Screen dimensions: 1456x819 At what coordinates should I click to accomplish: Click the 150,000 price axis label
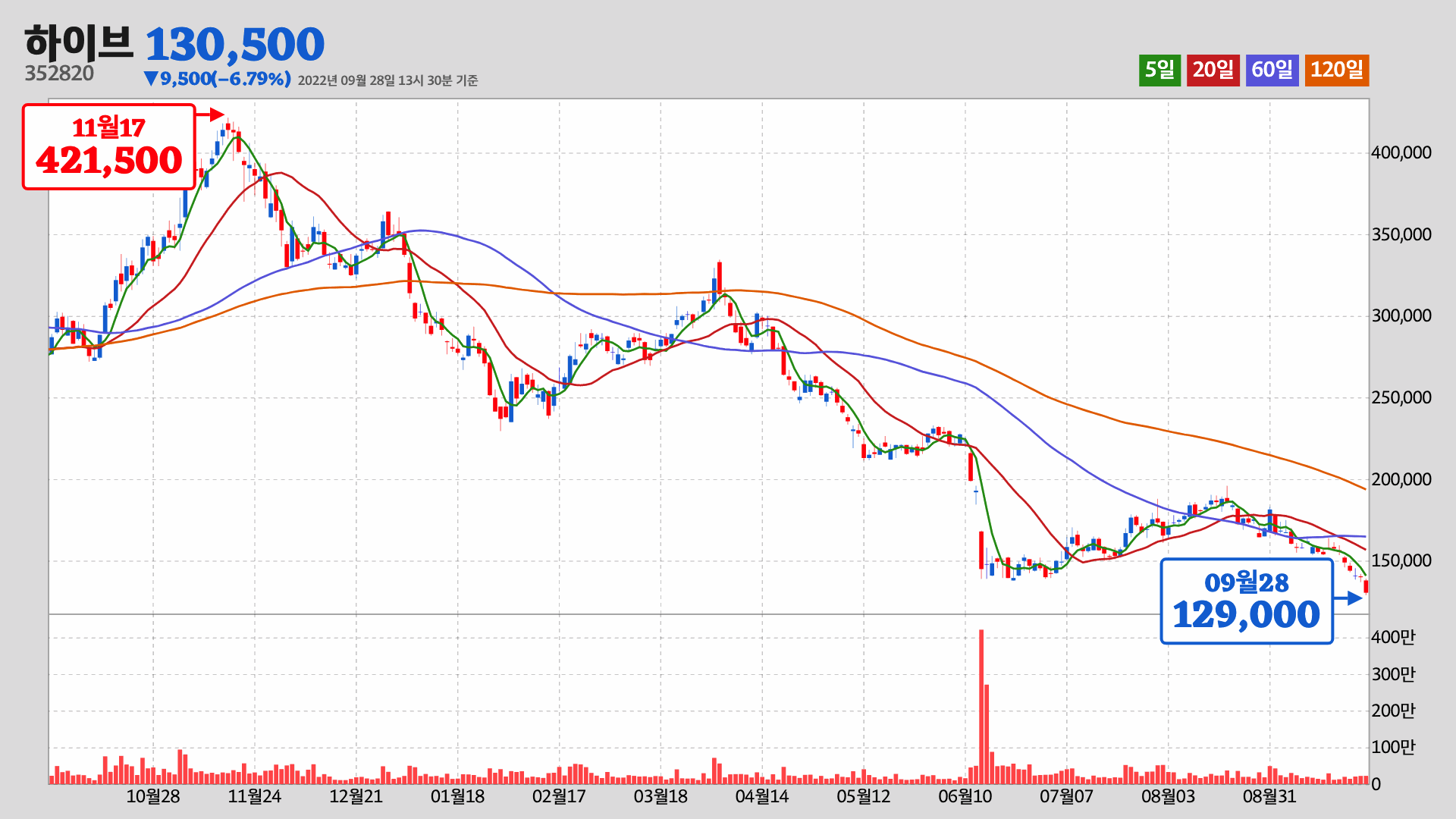pyautogui.click(x=1401, y=561)
